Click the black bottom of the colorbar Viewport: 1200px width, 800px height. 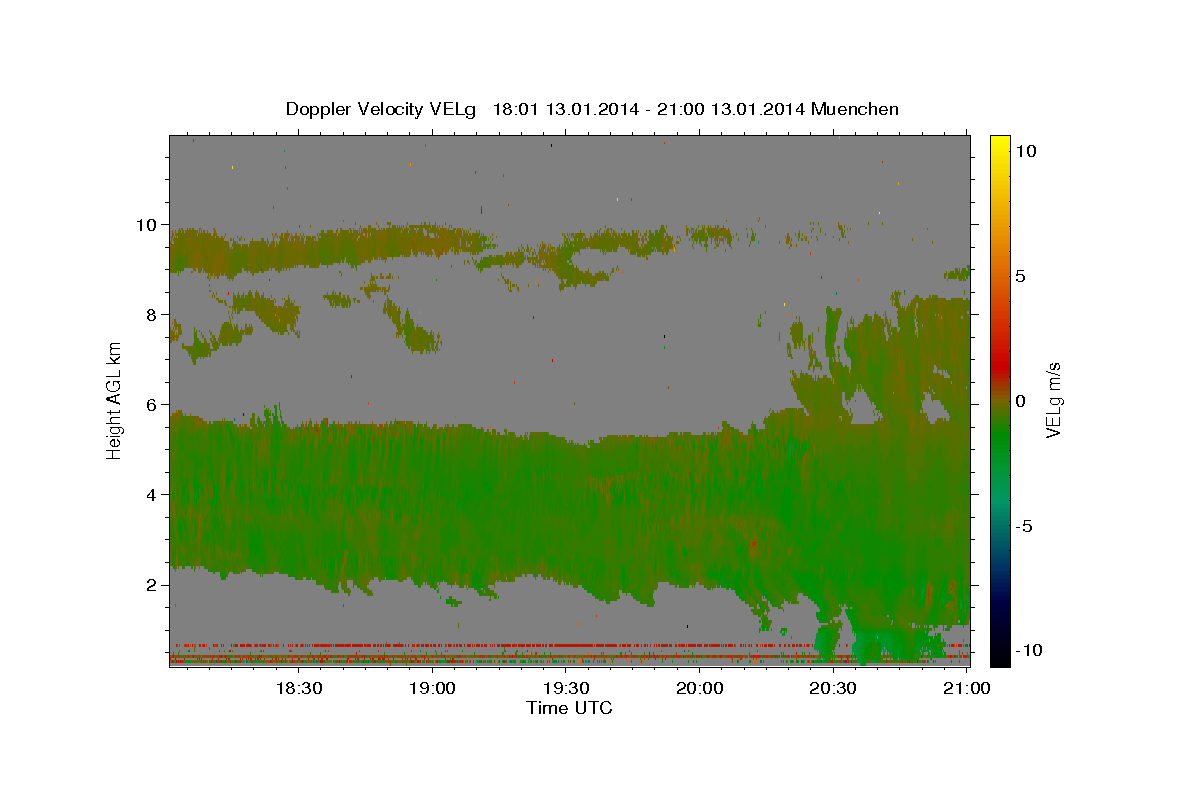click(x=999, y=655)
